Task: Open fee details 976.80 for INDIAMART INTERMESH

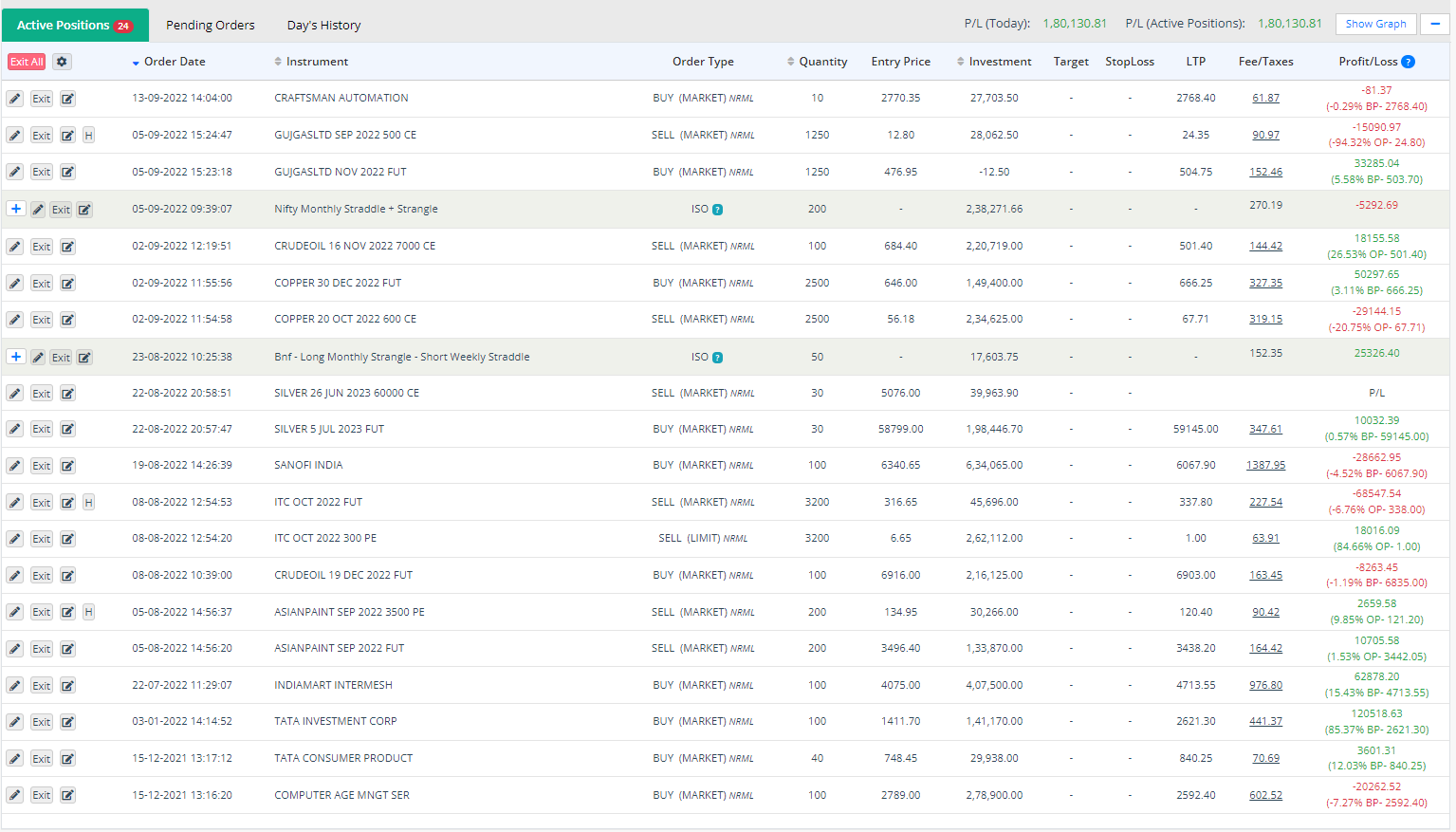Action: [1265, 685]
